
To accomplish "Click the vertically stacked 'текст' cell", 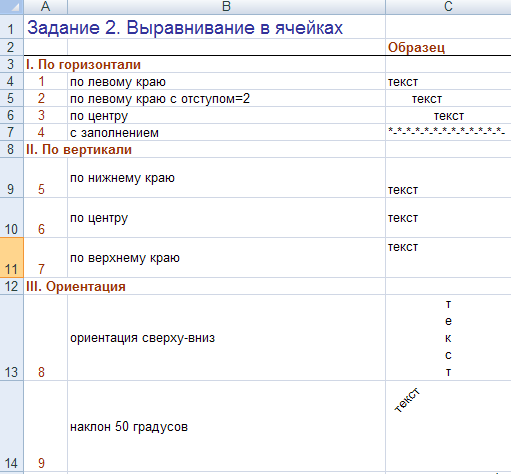I will tap(448, 338).
